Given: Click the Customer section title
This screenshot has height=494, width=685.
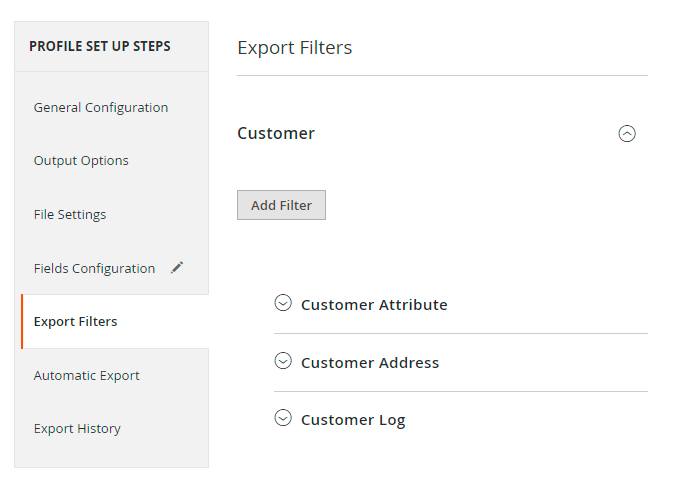Looking at the screenshot, I should pyautogui.click(x=276, y=133).
